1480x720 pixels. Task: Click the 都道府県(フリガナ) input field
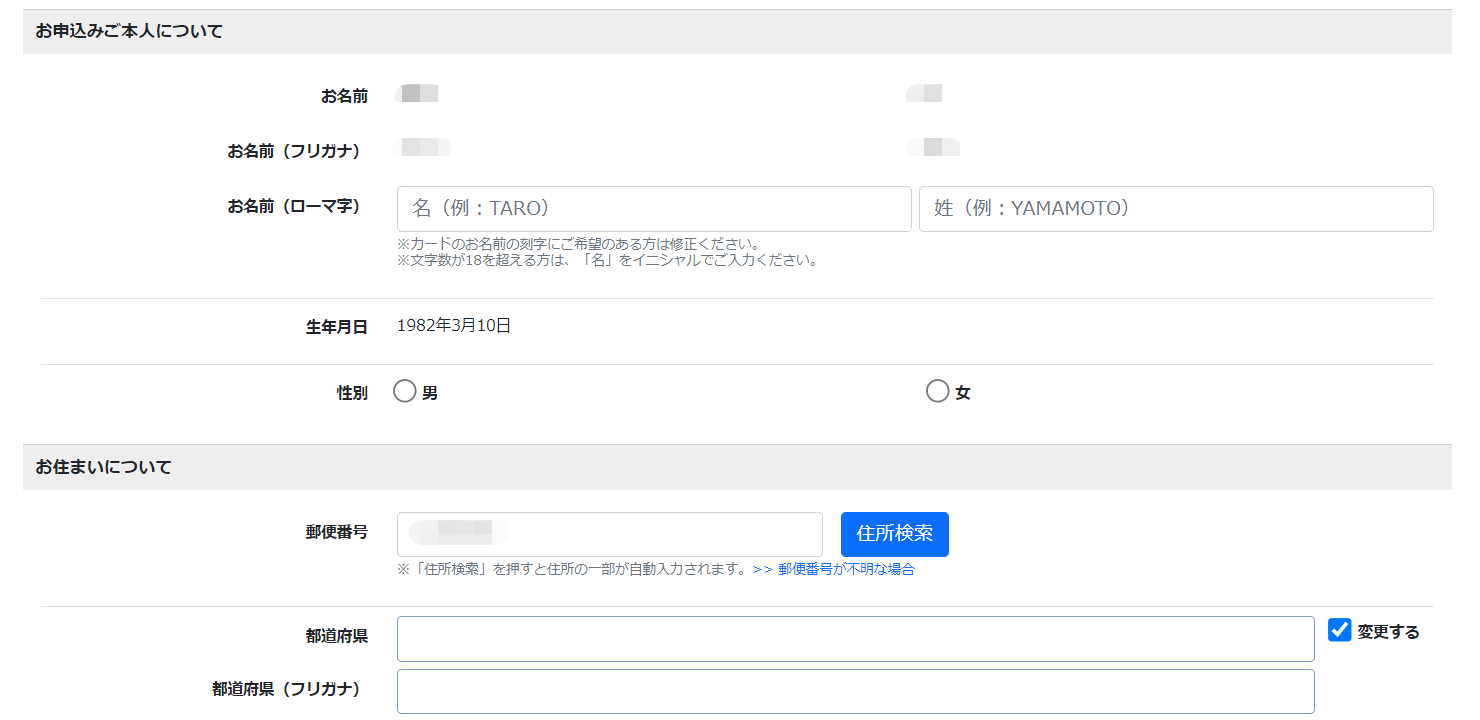pos(856,692)
